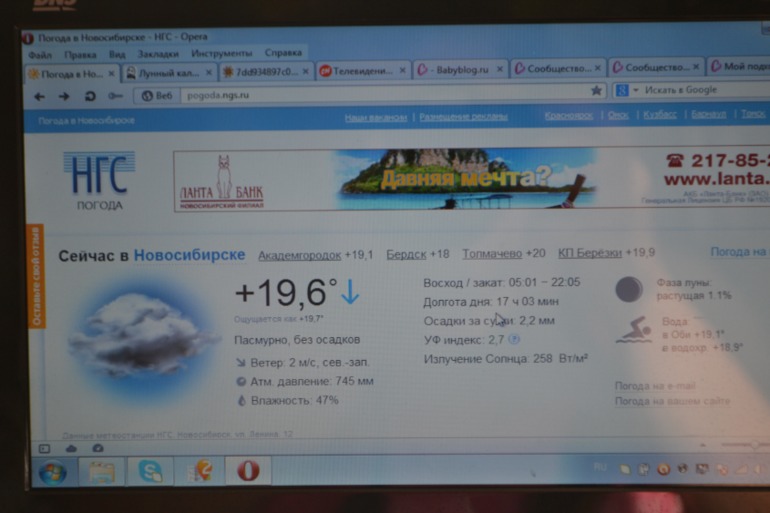Open the Opera panels toggle in status bar
Screen dimensions: 770x513
pyautogui.click(x=44, y=449)
